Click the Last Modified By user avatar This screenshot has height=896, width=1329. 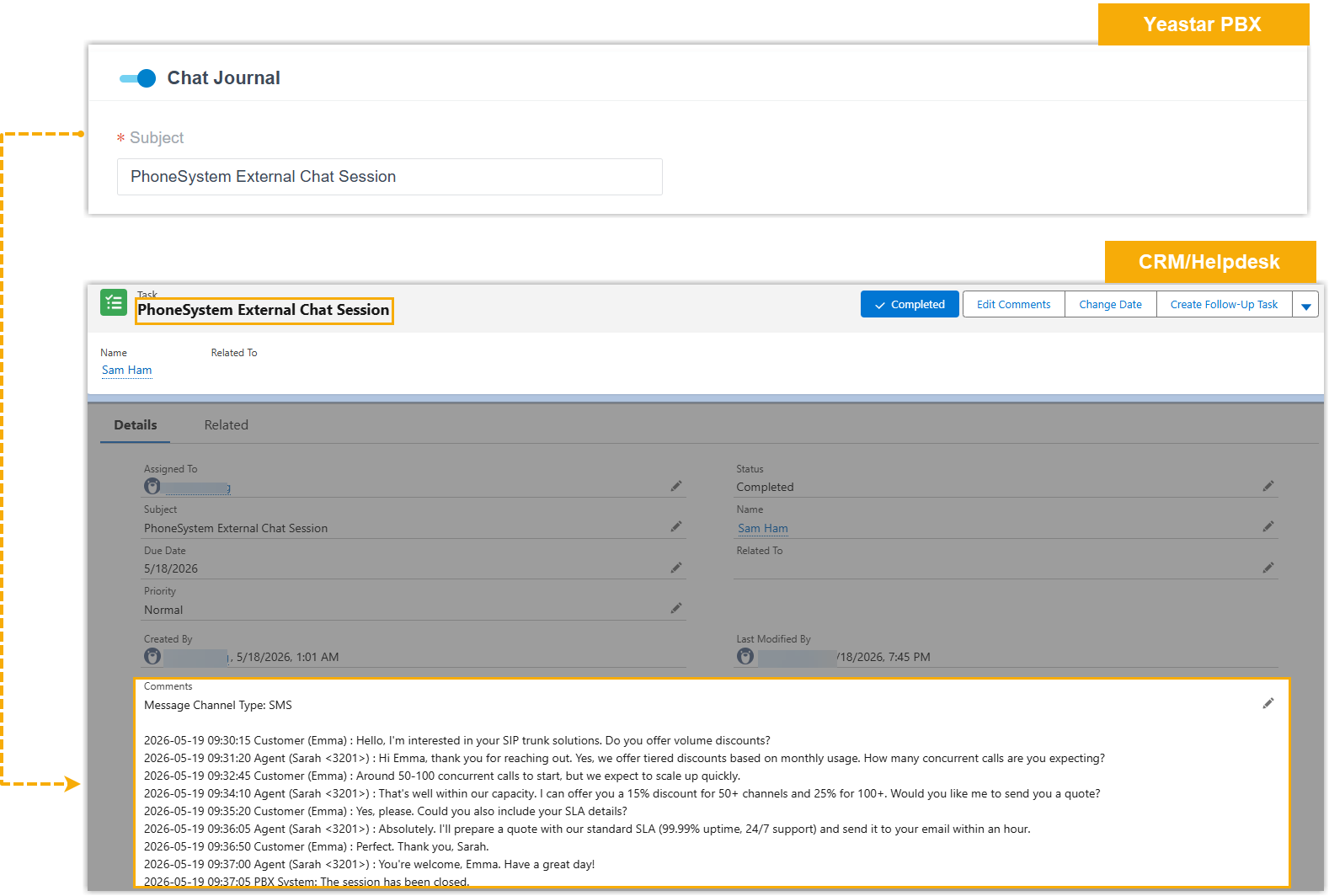pos(745,656)
